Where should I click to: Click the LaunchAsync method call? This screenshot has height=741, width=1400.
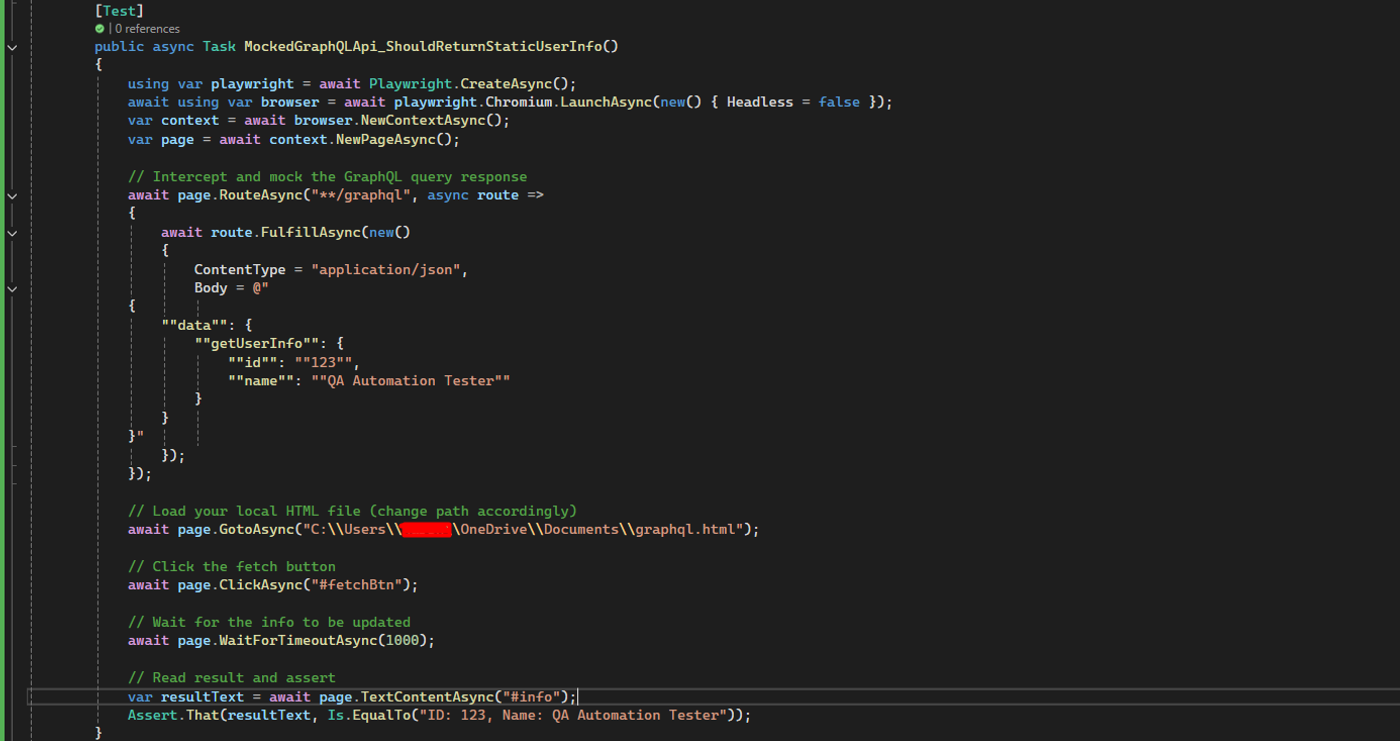[x=605, y=102]
